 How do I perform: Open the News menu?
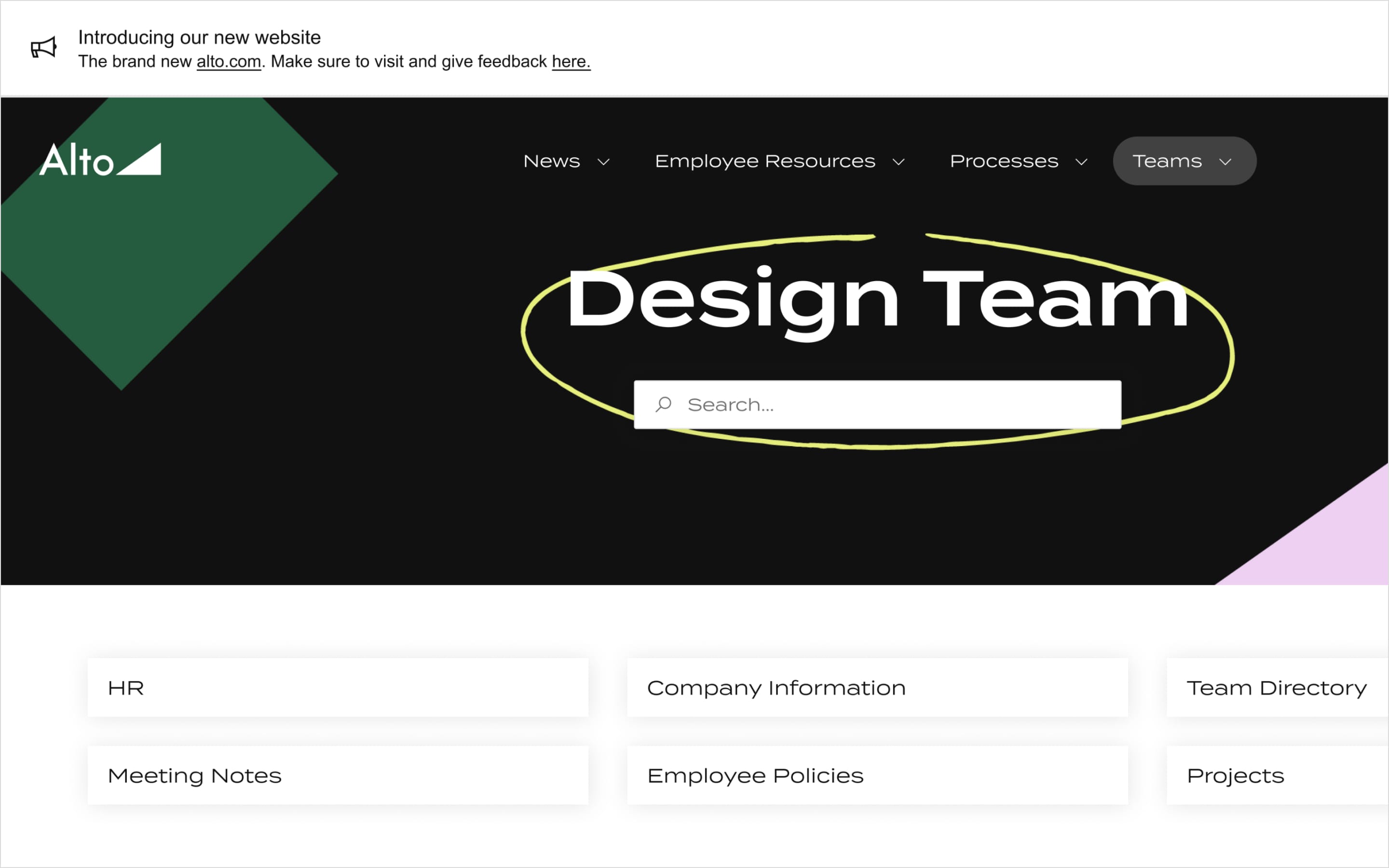coord(552,162)
